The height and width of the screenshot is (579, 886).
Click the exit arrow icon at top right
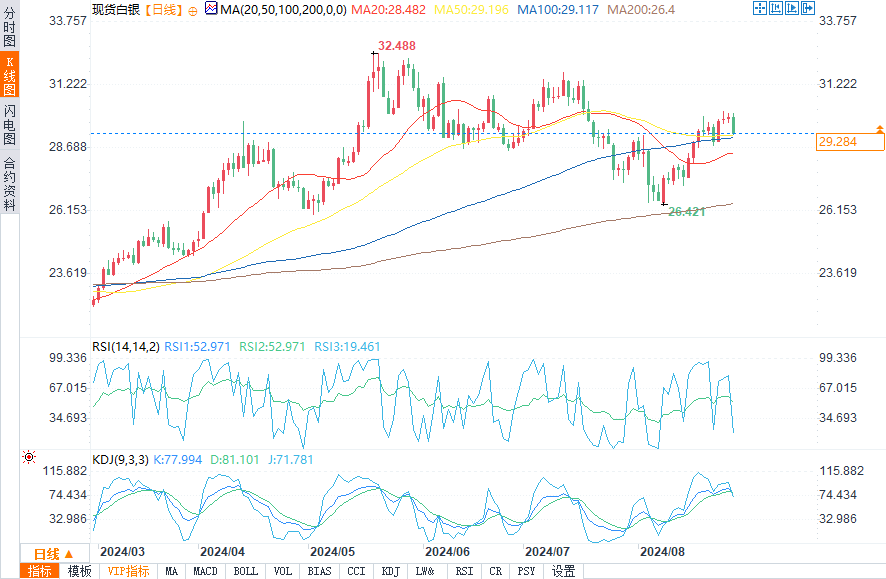[806, 8]
